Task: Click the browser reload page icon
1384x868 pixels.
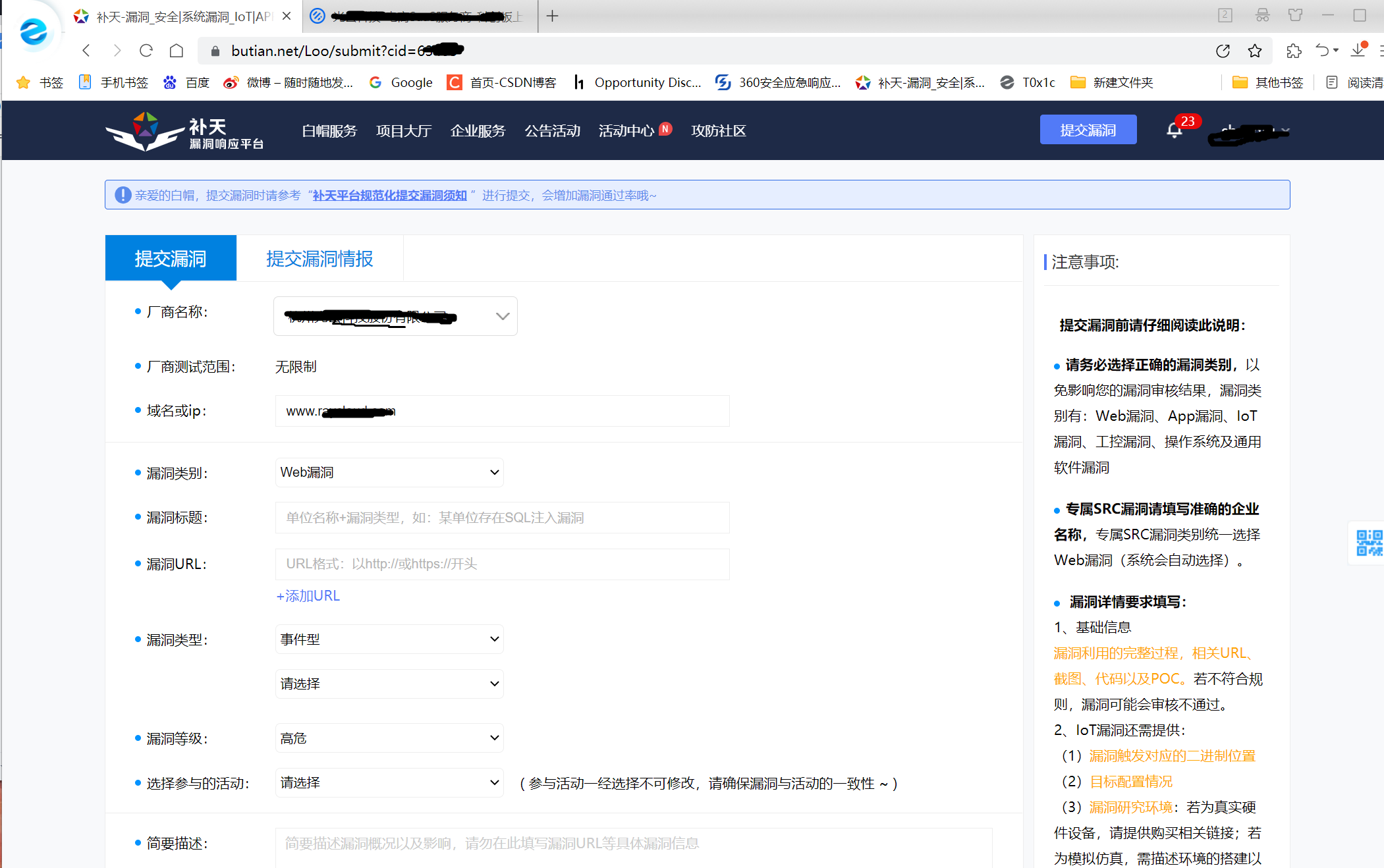Action: 146,51
